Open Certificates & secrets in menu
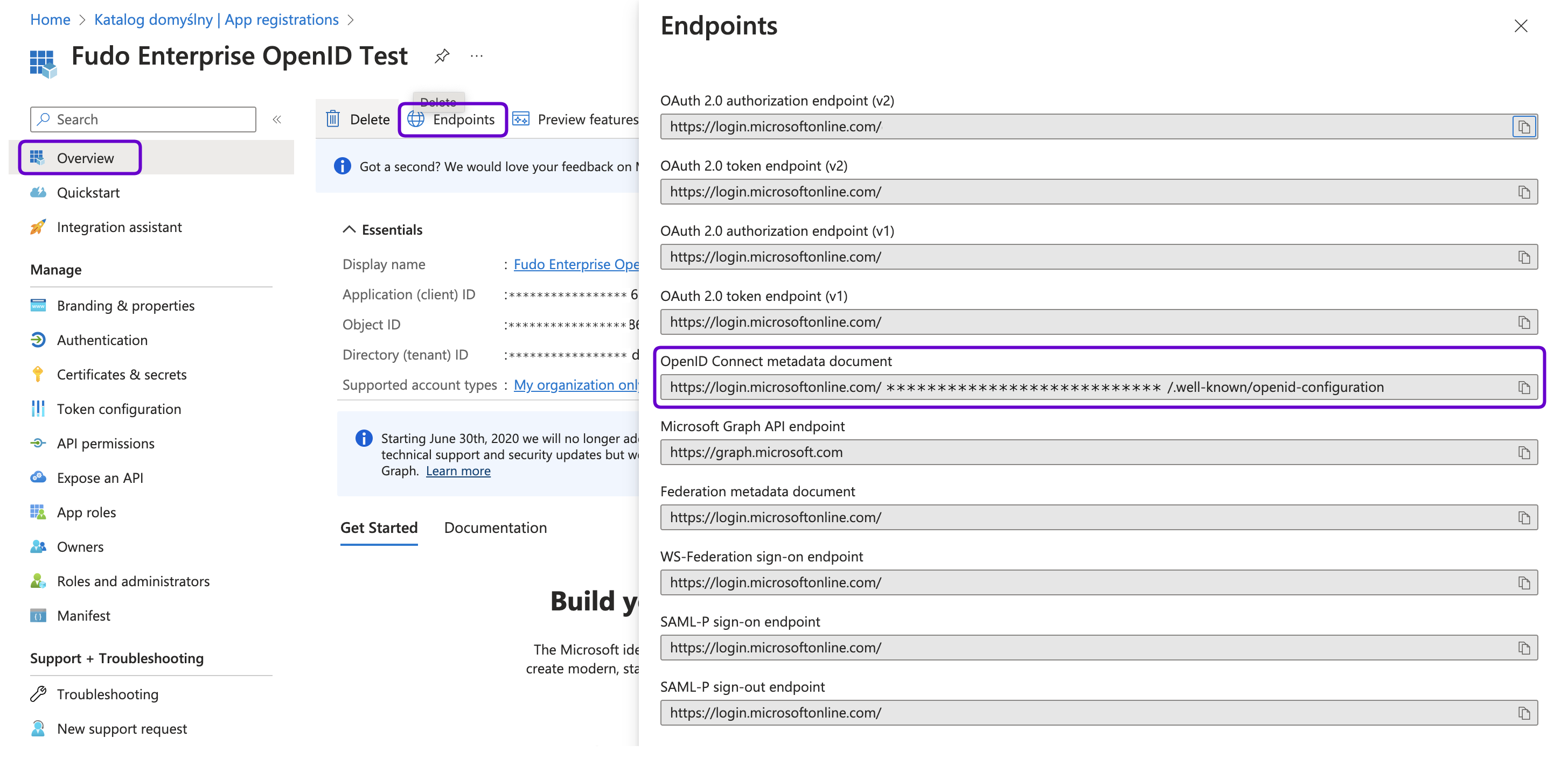The height and width of the screenshot is (759, 1568). (x=121, y=375)
